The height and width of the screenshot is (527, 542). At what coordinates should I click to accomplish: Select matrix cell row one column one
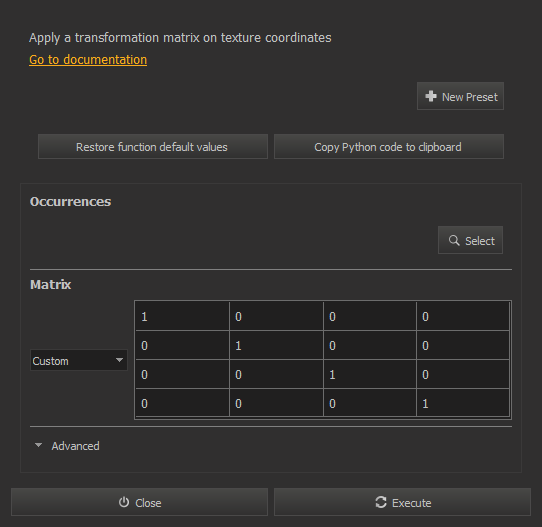tap(182, 316)
